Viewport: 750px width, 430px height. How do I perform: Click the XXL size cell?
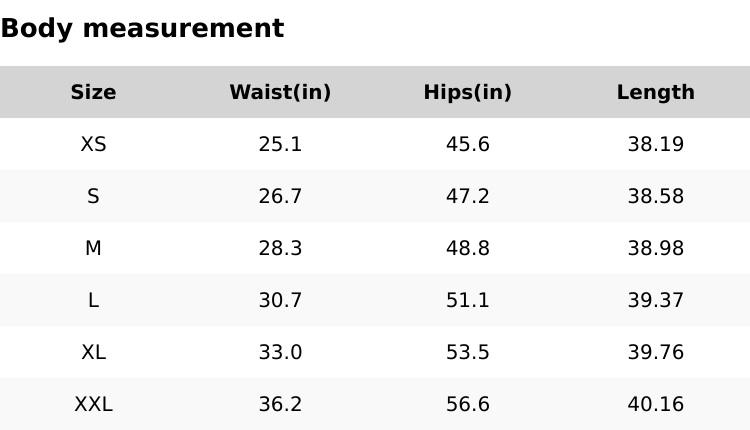(x=93, y=405)
